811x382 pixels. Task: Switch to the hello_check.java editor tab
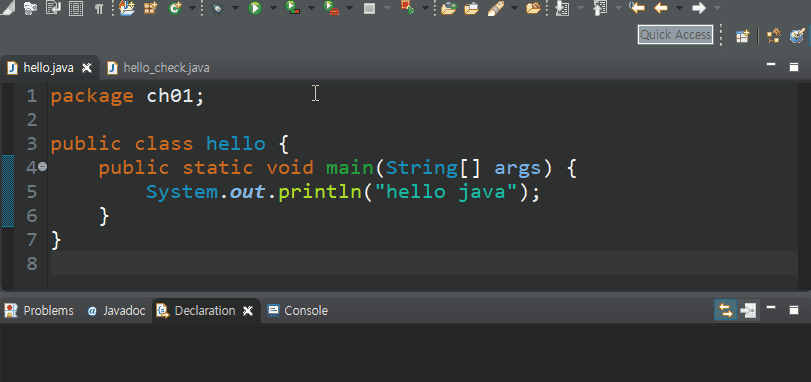coord(158,68)
